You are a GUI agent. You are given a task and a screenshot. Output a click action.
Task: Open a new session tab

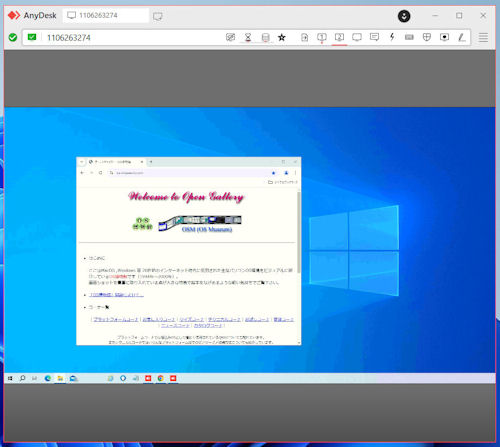(x=158, y=16)
